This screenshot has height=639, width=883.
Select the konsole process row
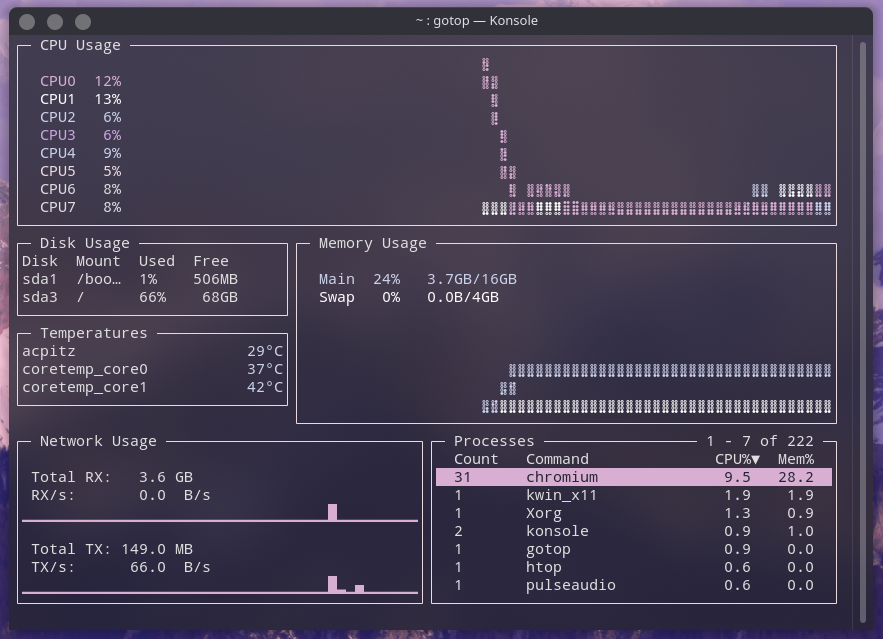pyautogui.click(x=634, y=531)
